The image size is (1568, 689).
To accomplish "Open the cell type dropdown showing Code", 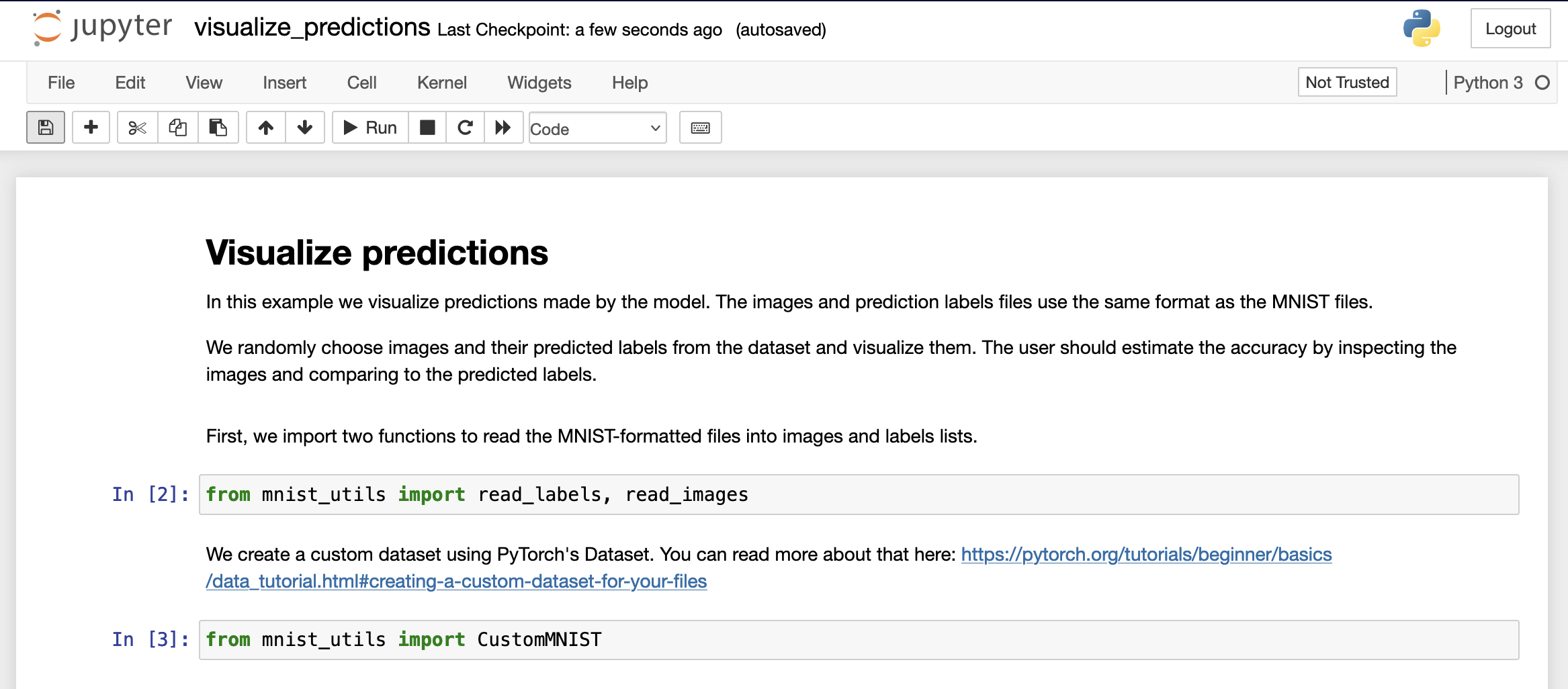I will (596, 128).
